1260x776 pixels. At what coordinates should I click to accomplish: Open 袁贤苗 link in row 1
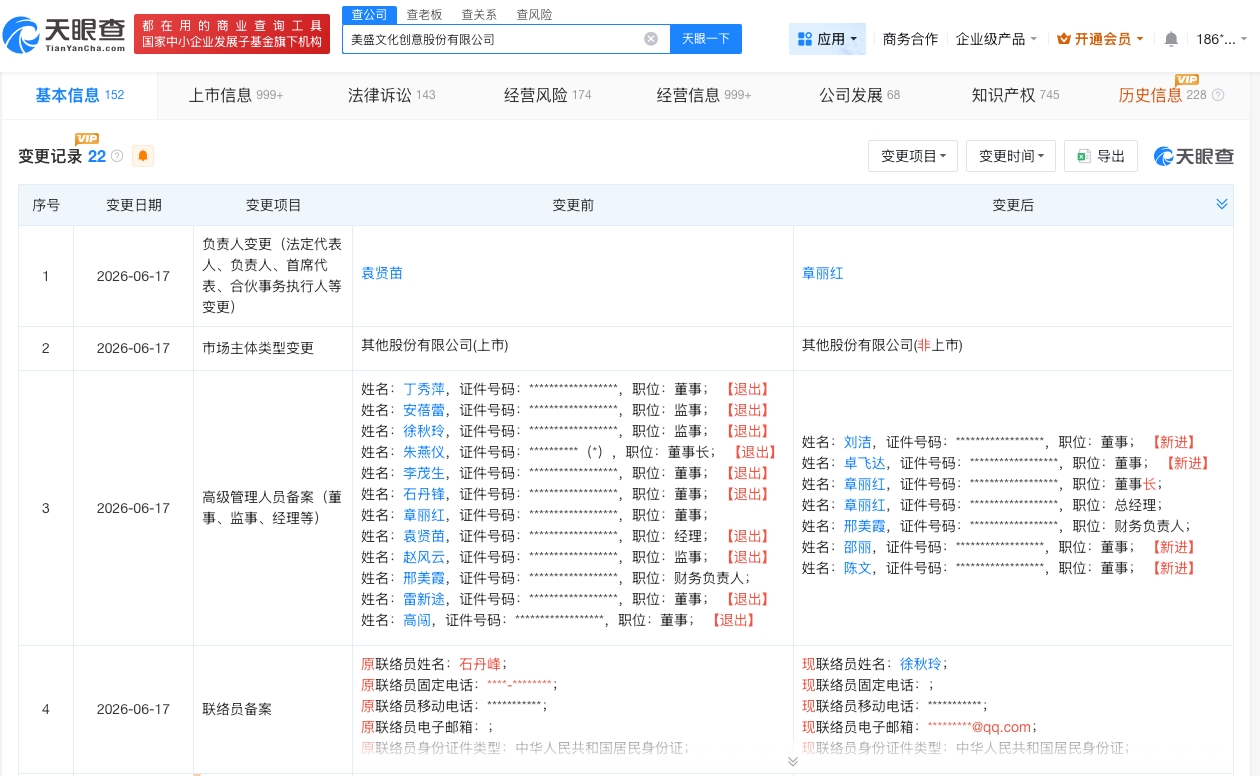click(x=382, y=273)
